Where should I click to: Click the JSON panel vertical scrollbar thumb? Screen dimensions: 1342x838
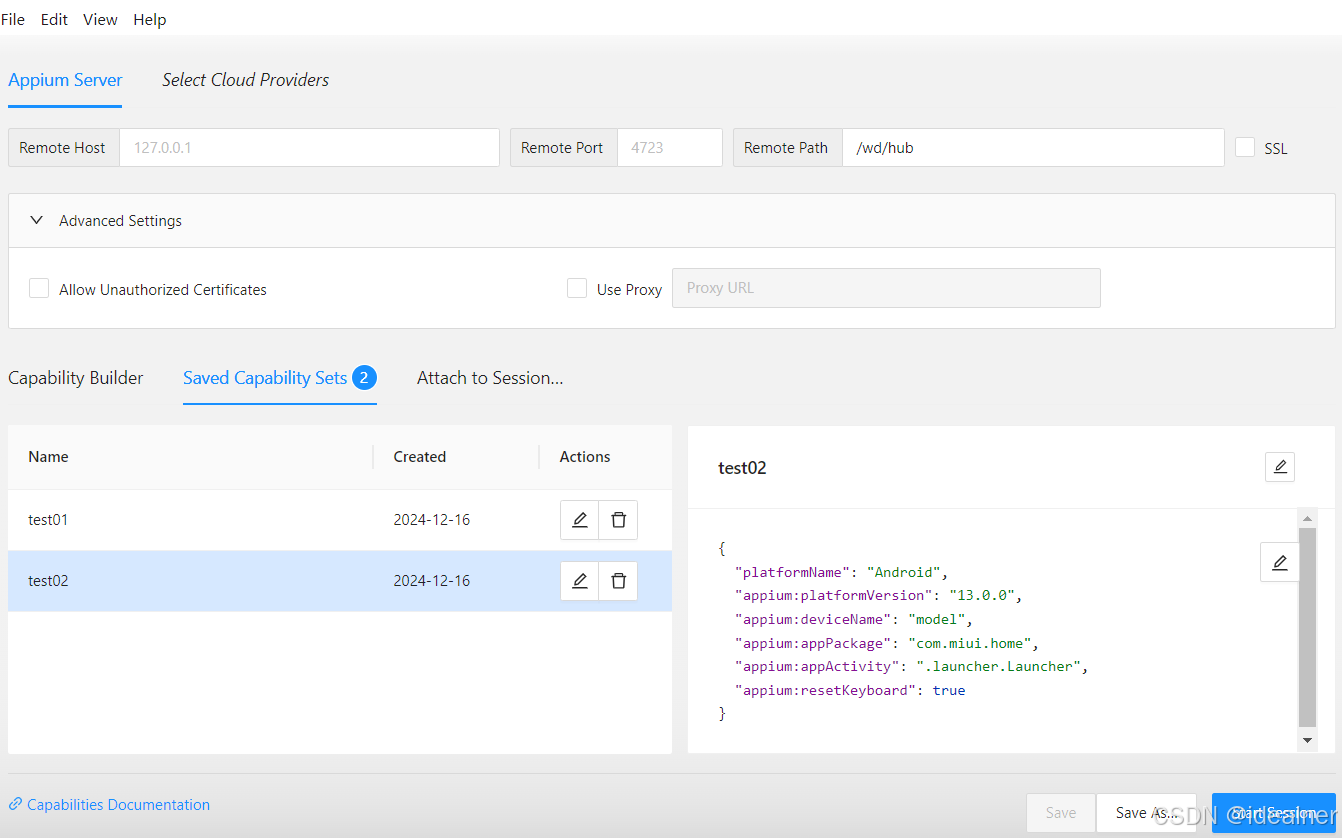[1307, 627]
